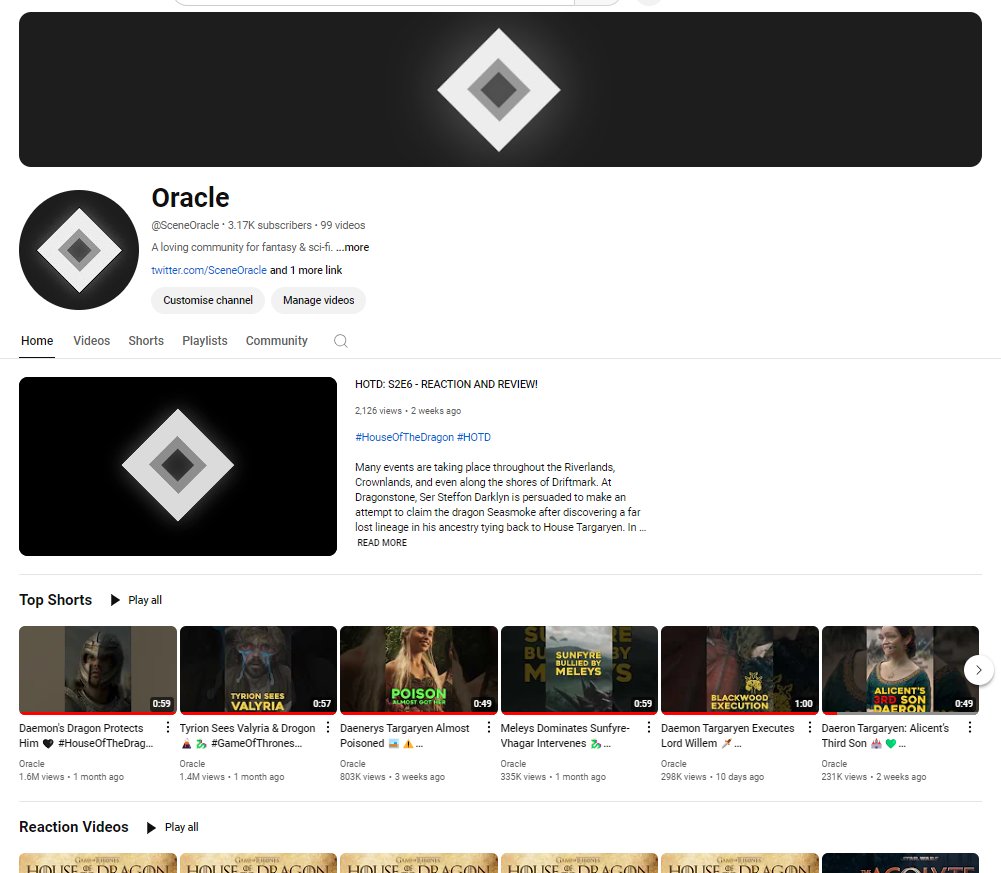Switch to the Videos tab

point(91,341)
